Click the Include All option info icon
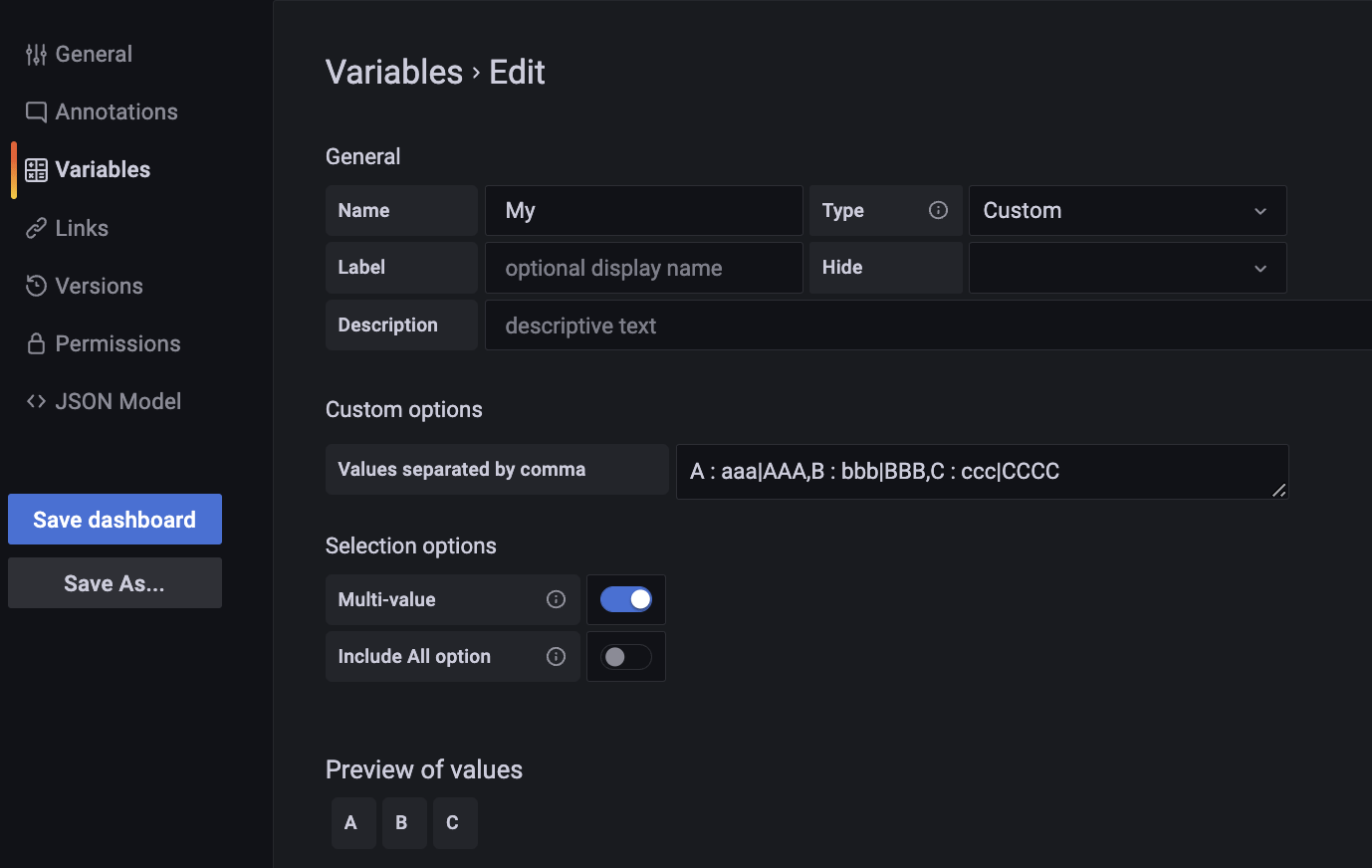 [x=556, y=656]
